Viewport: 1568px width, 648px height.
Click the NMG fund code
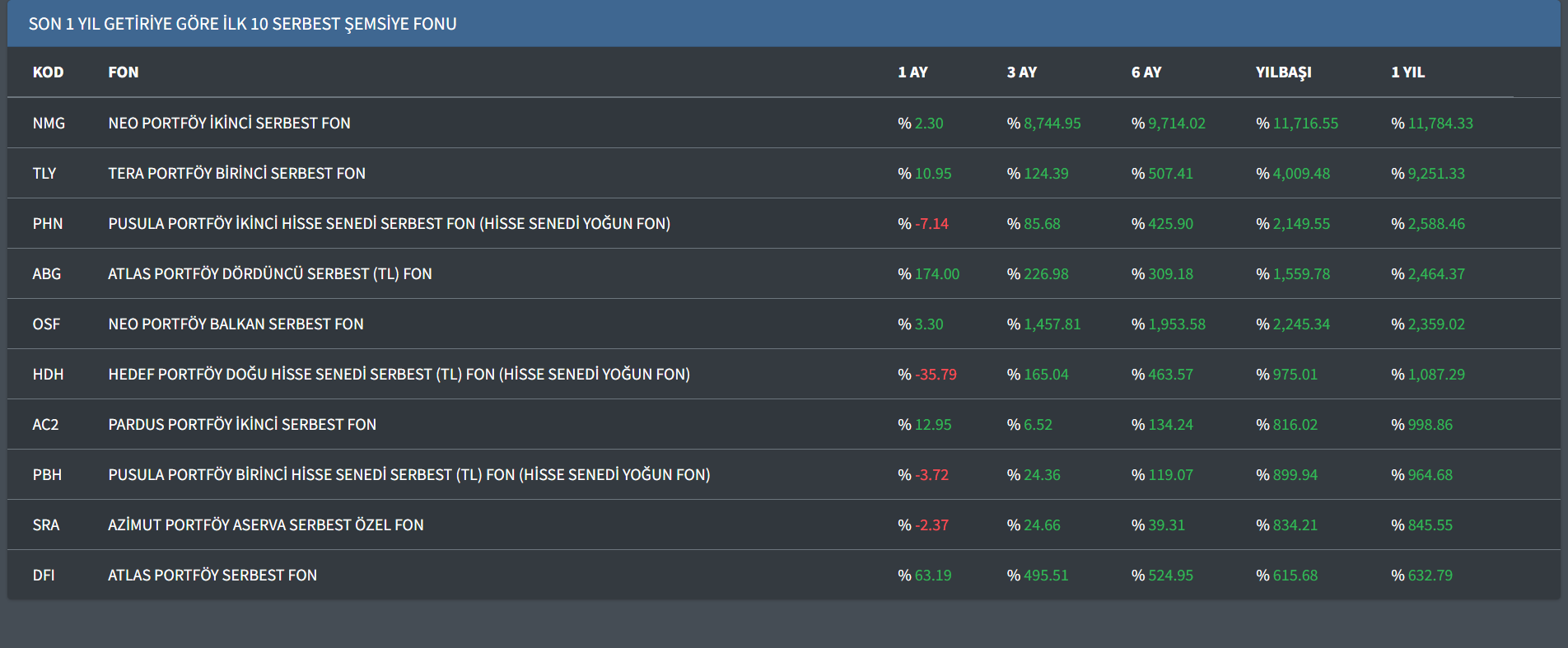[49, 124]
